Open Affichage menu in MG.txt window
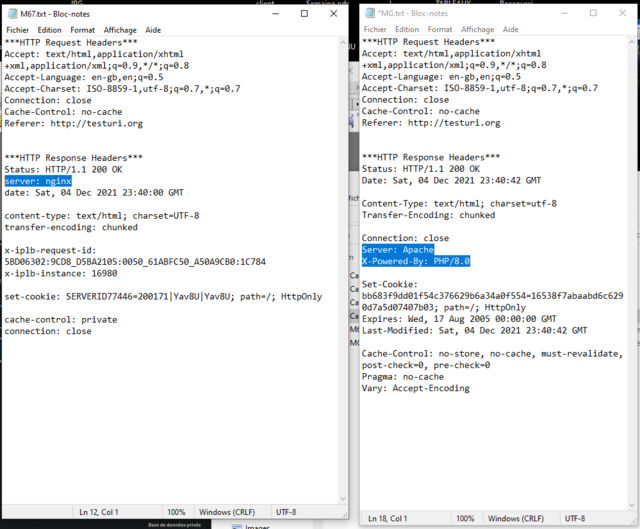 point(478,29)
